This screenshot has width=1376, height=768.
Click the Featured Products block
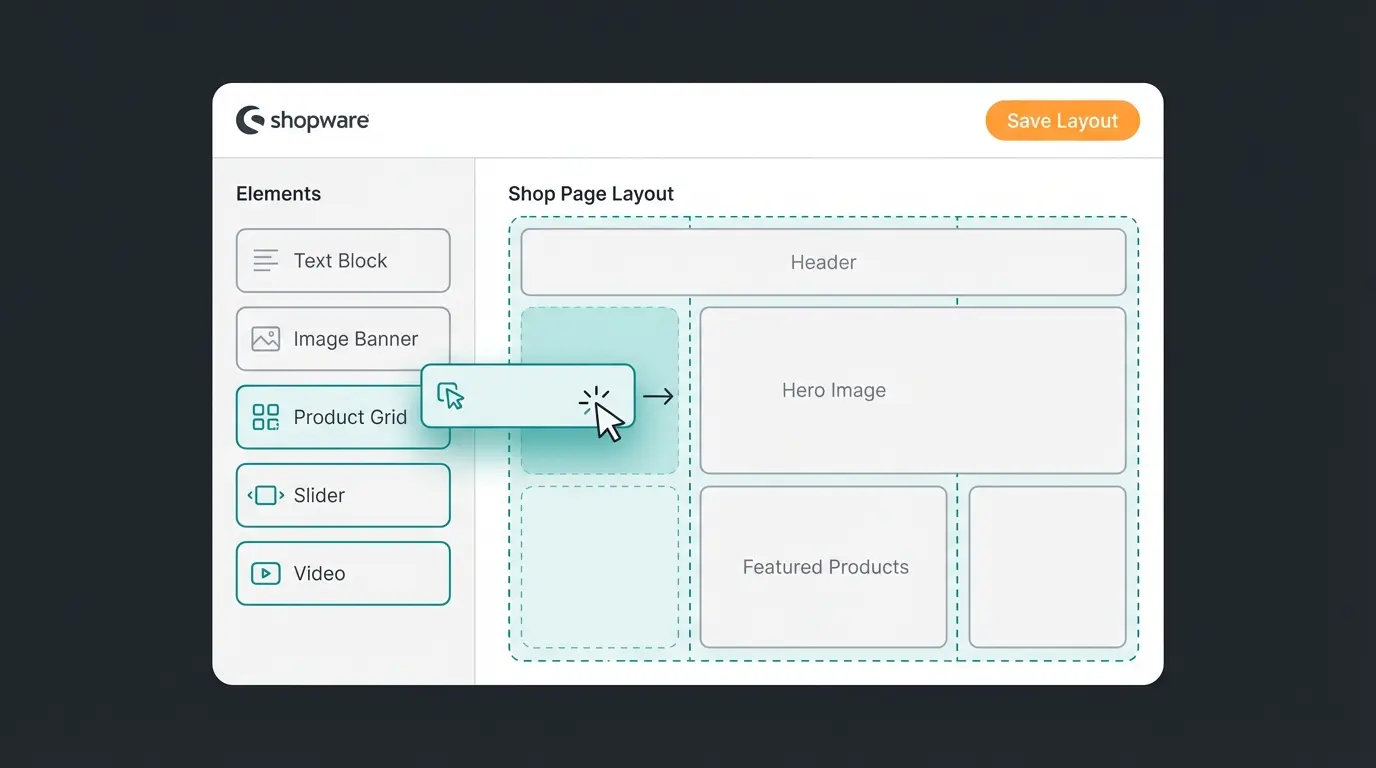pyautogui.click(x=822, y=566)
